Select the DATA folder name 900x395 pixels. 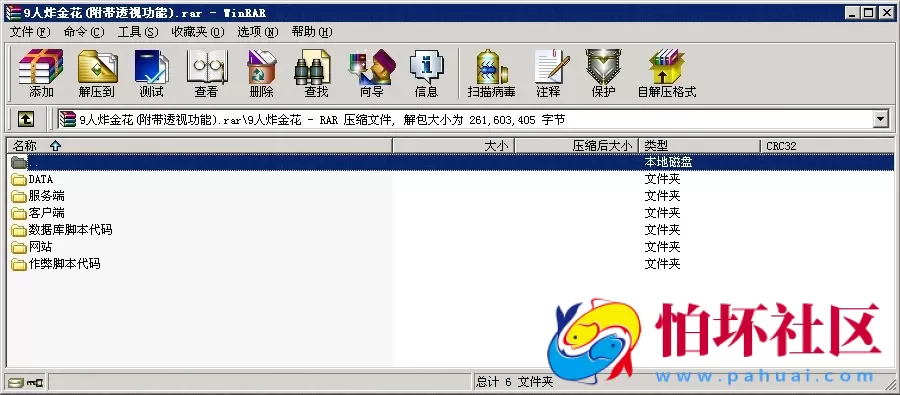pos(41,180)
